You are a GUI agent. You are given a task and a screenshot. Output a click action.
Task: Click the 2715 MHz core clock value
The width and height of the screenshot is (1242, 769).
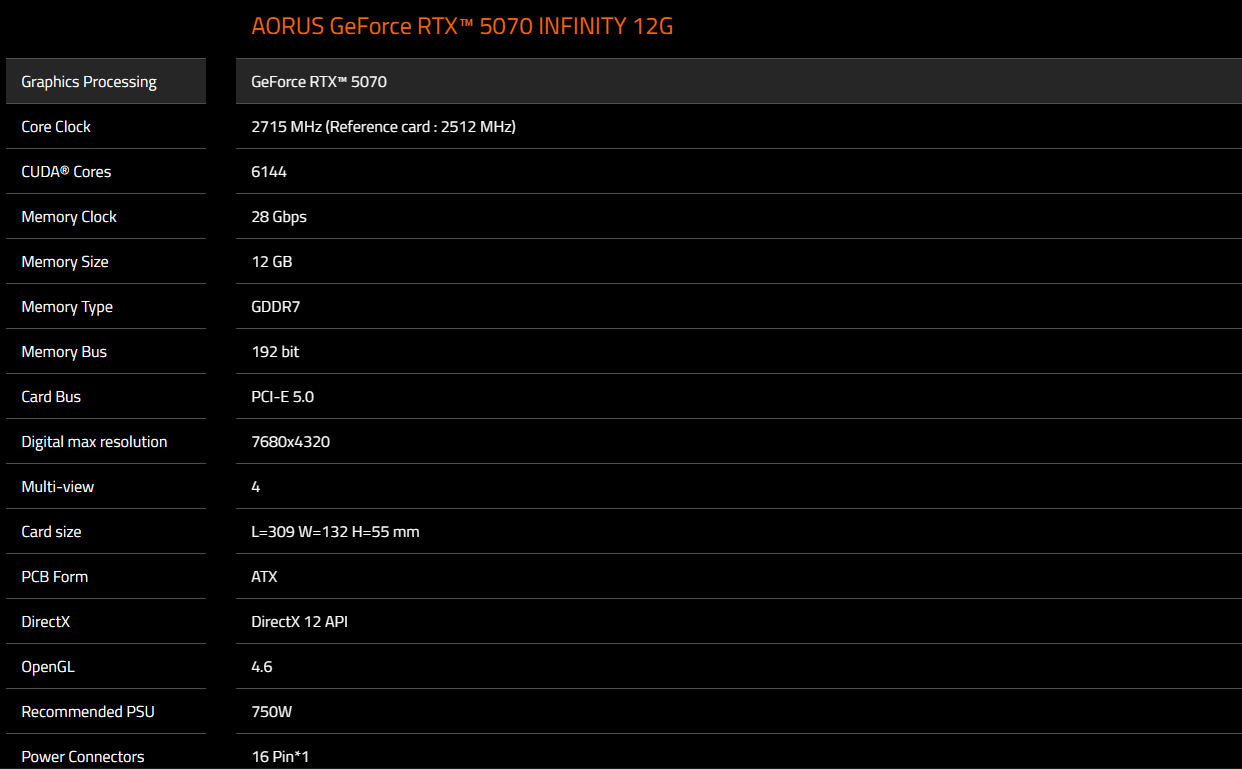(x=383, y=127)
